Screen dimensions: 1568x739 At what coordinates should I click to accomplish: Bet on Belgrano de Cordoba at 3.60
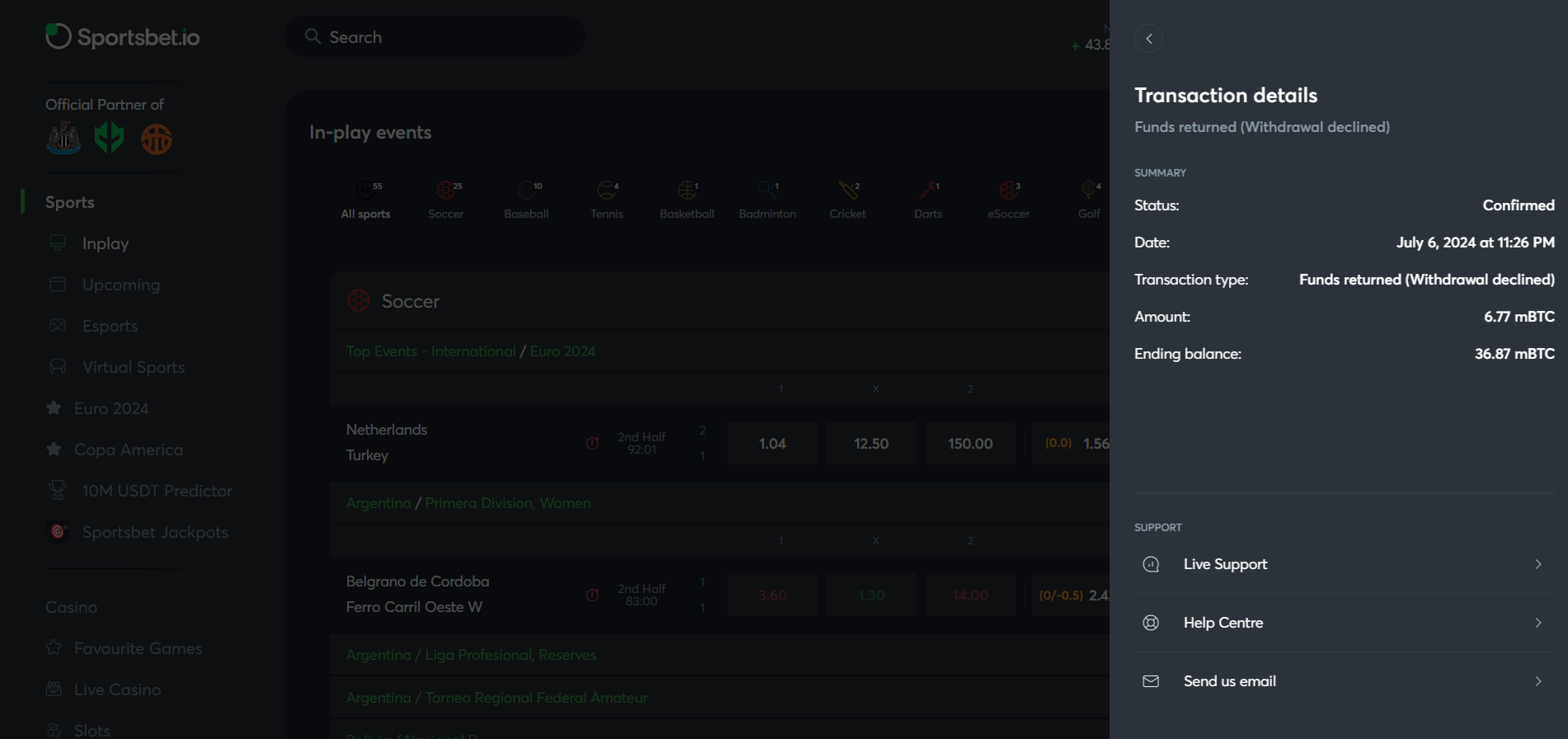(x=772, y=595)
